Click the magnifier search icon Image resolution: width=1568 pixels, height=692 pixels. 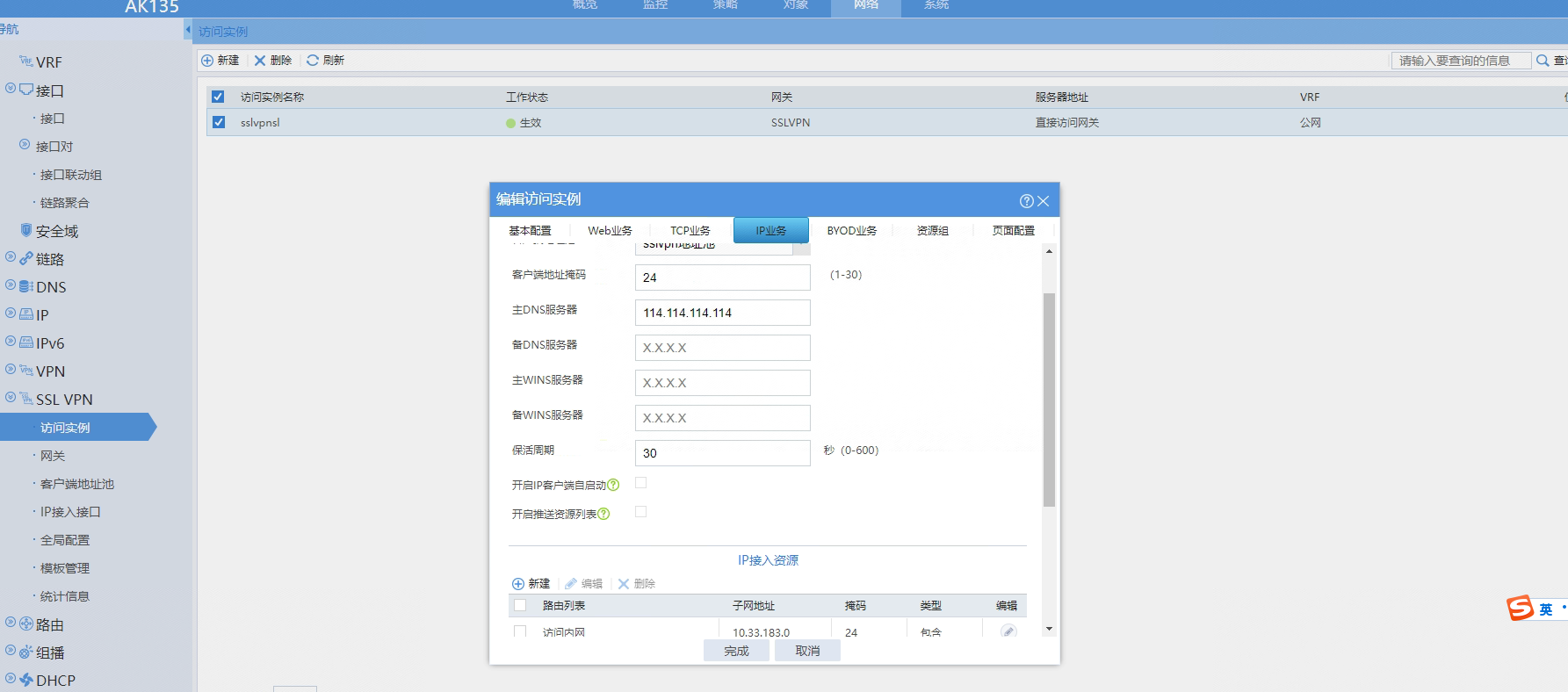1543,61
